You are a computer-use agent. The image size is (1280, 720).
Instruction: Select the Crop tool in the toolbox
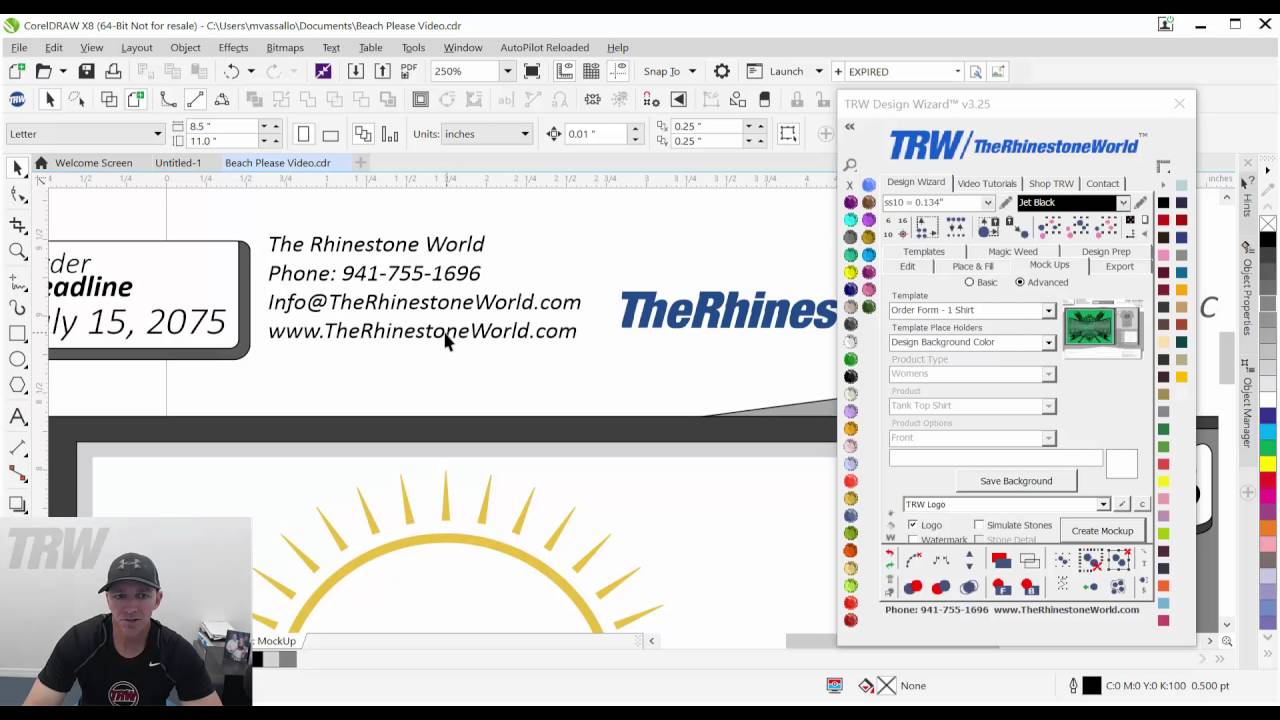(17, 224)
